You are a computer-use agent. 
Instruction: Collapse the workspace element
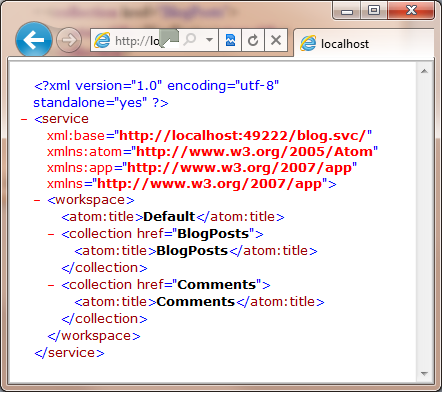(x=37, y=200)
